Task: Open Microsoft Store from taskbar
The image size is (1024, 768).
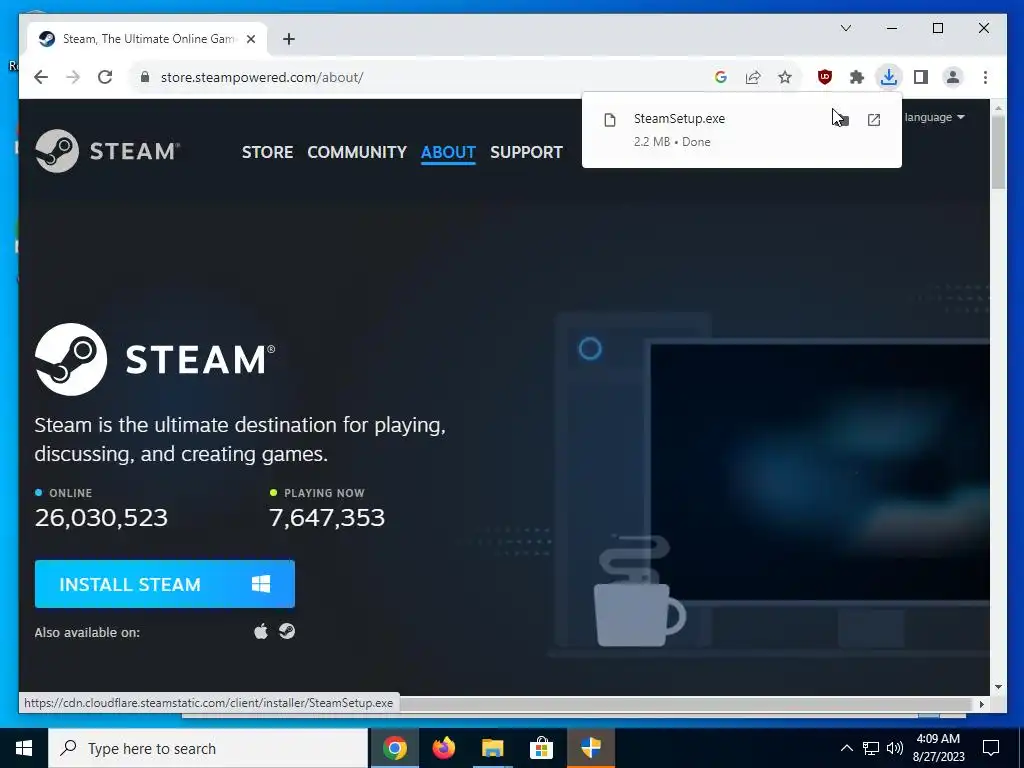Action: [541, 748]
